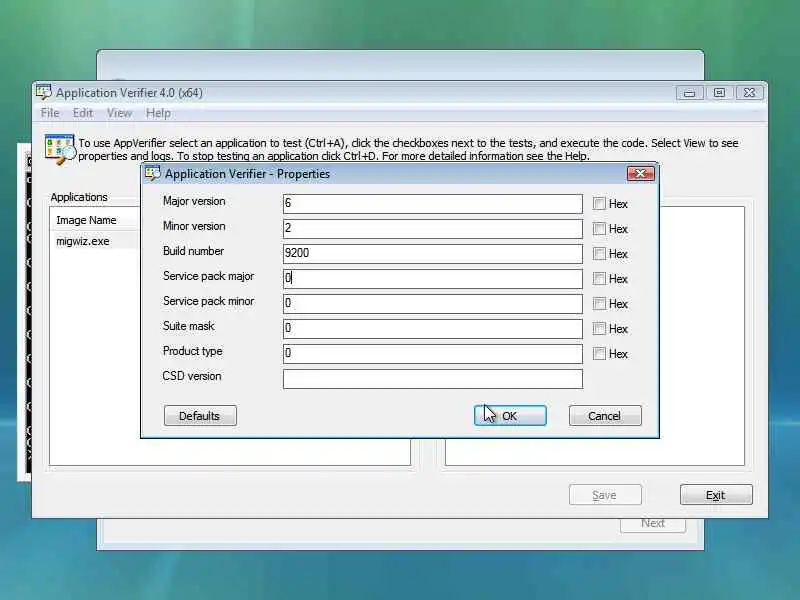Focus the Minor version field
This screenshot has height=600, width=800.
pos(433,229)
